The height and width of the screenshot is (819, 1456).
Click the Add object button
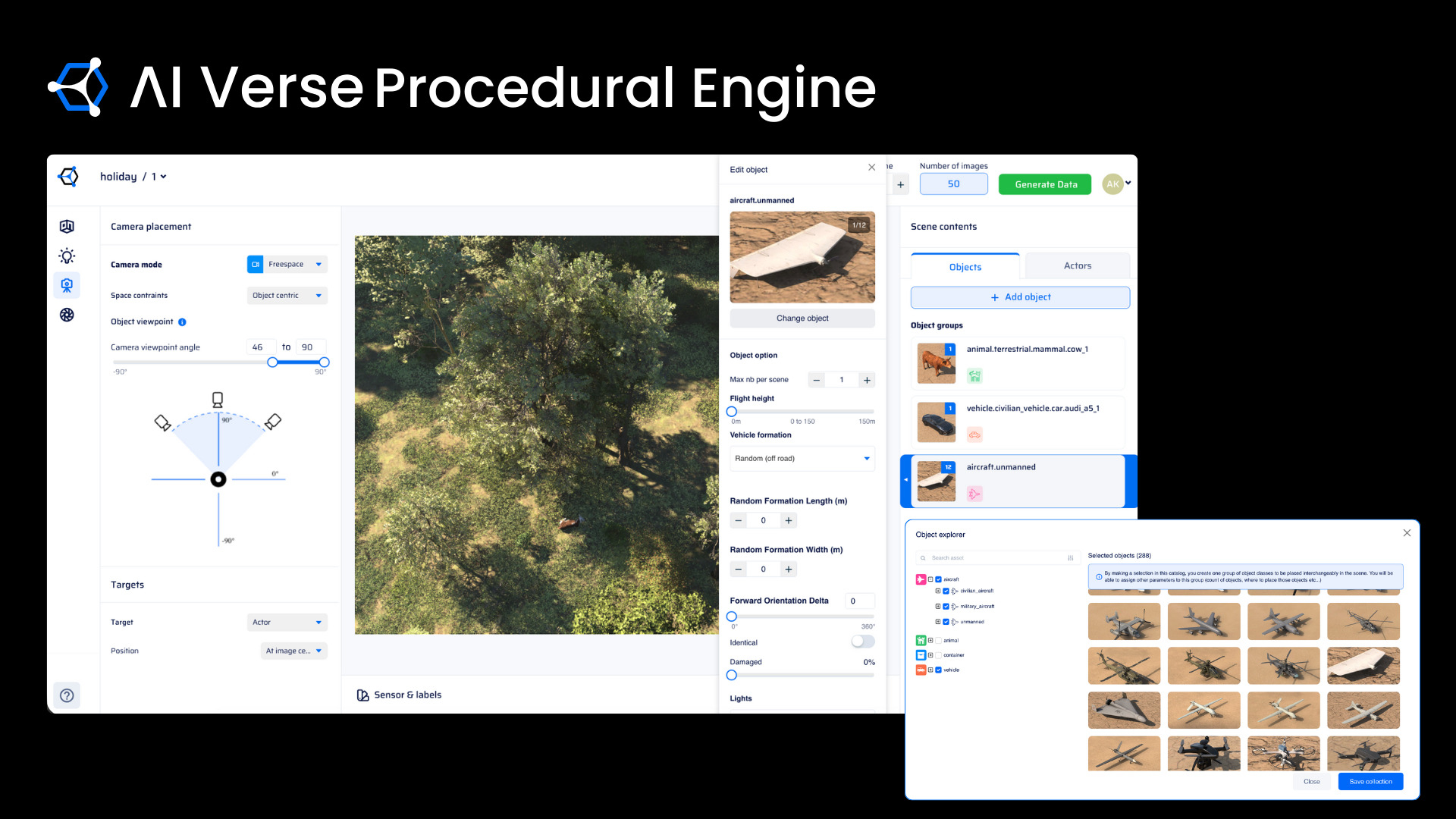pyautogui.click(x=1020, y=297)
